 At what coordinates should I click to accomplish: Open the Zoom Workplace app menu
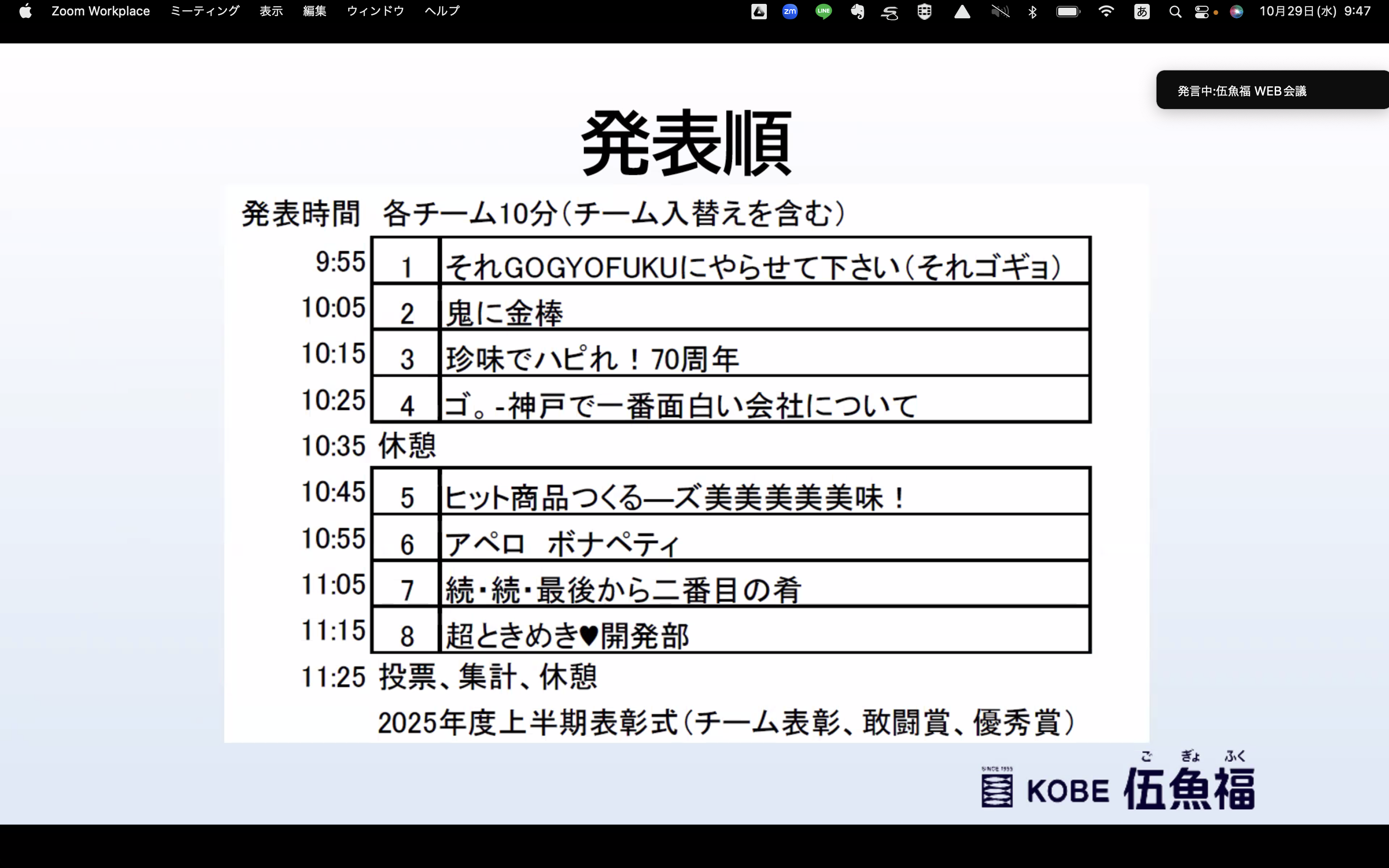coord(100,12)
